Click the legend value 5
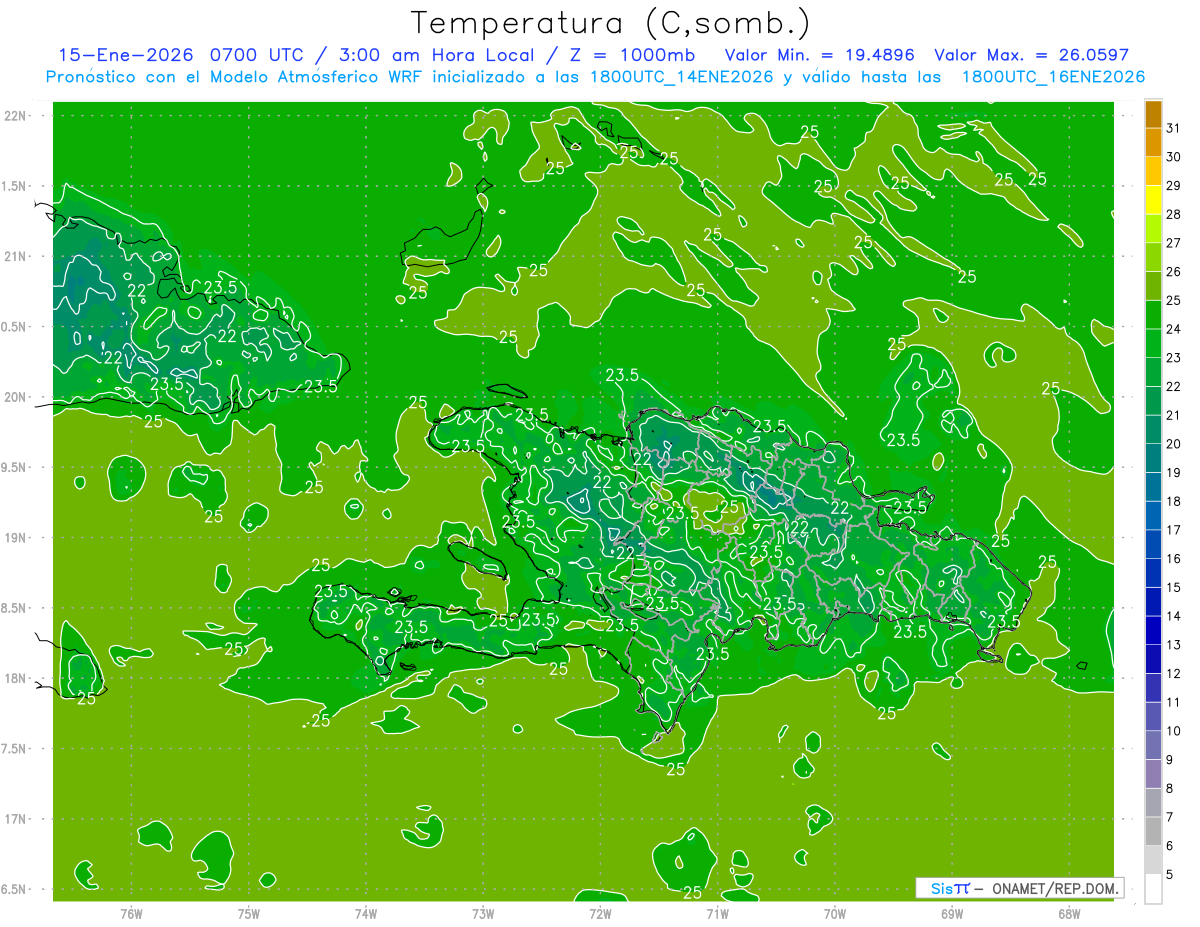The width and height of the screenshot is (1200, 927). click(x=1169, y=874)
